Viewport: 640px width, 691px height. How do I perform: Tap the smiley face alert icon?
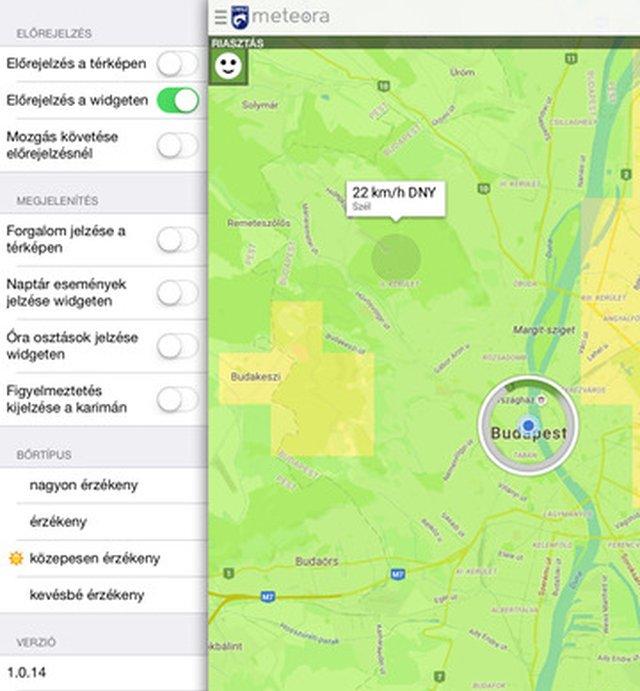(228, 66)
